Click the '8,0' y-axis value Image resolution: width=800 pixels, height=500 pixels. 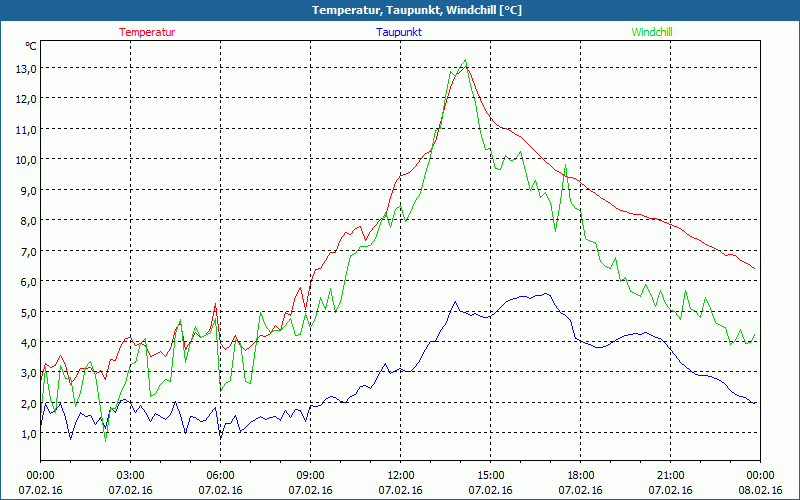(28, 221)
